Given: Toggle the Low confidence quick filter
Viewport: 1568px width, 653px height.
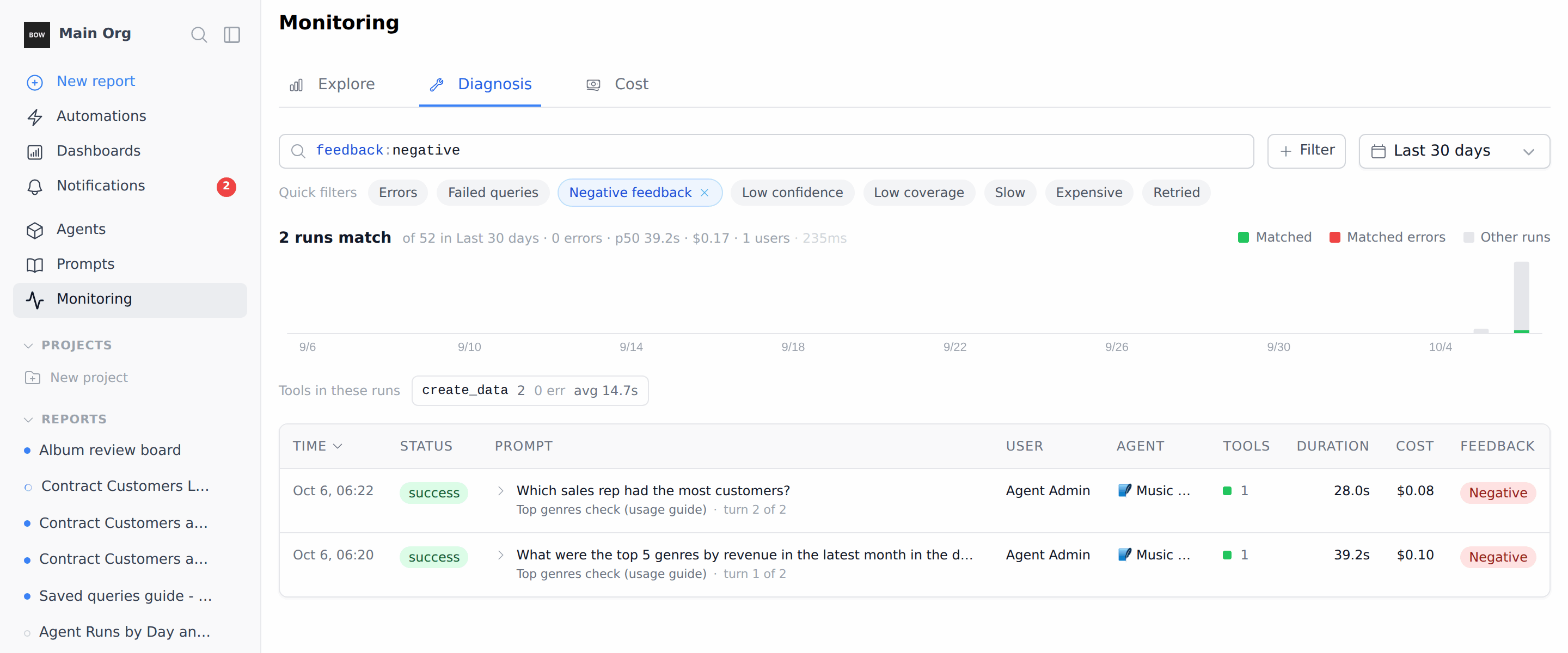Looking at the screenshot, I should (792, 193).
